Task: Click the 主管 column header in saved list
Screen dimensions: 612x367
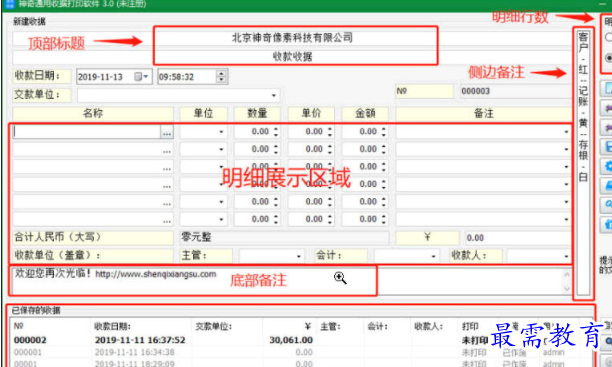Action: coord(330,326)
